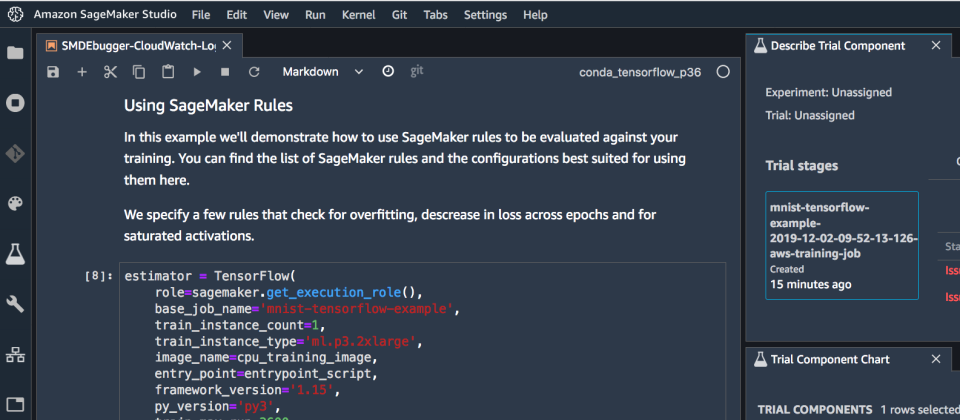Interrupt the kernel stop icon
Viewport: 960px width, 420px height.
coord(225,72)
